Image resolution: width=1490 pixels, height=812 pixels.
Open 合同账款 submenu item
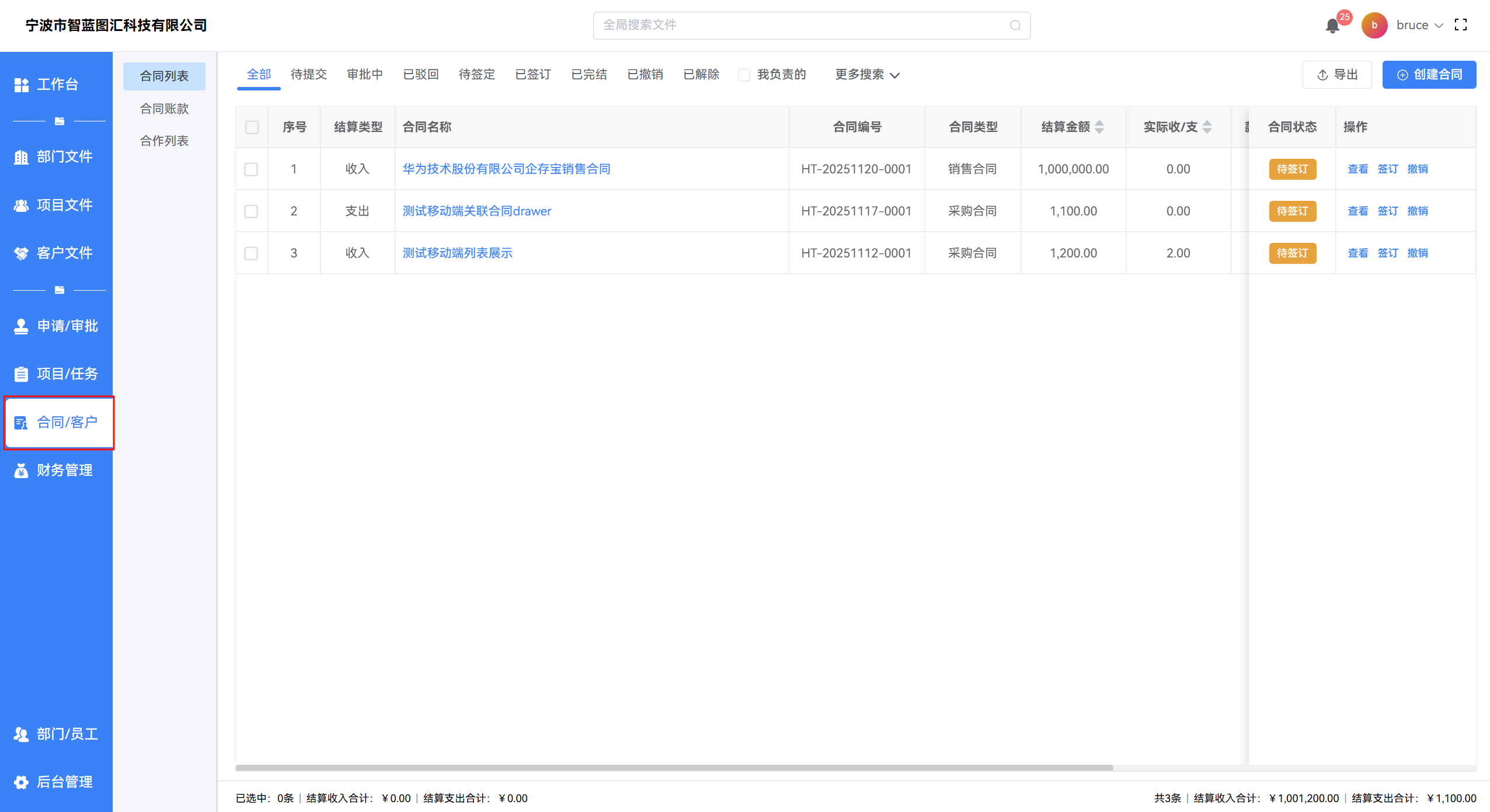[x=164, y=109]
